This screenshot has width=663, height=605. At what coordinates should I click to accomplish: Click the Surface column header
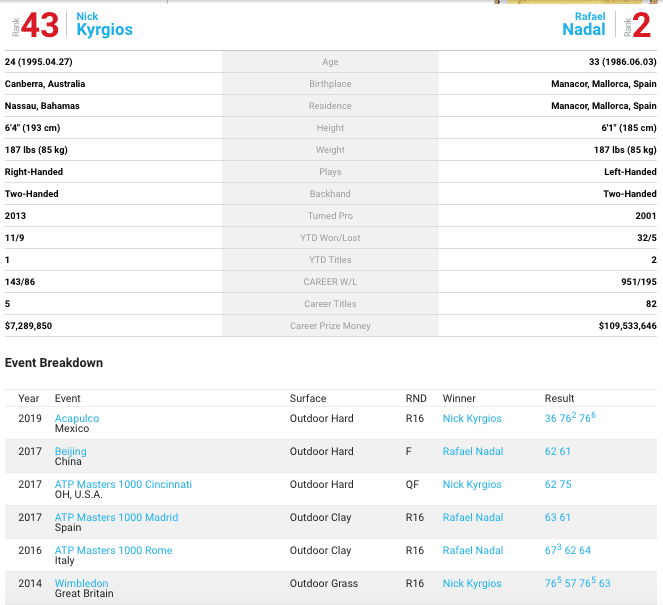(308, 398)
